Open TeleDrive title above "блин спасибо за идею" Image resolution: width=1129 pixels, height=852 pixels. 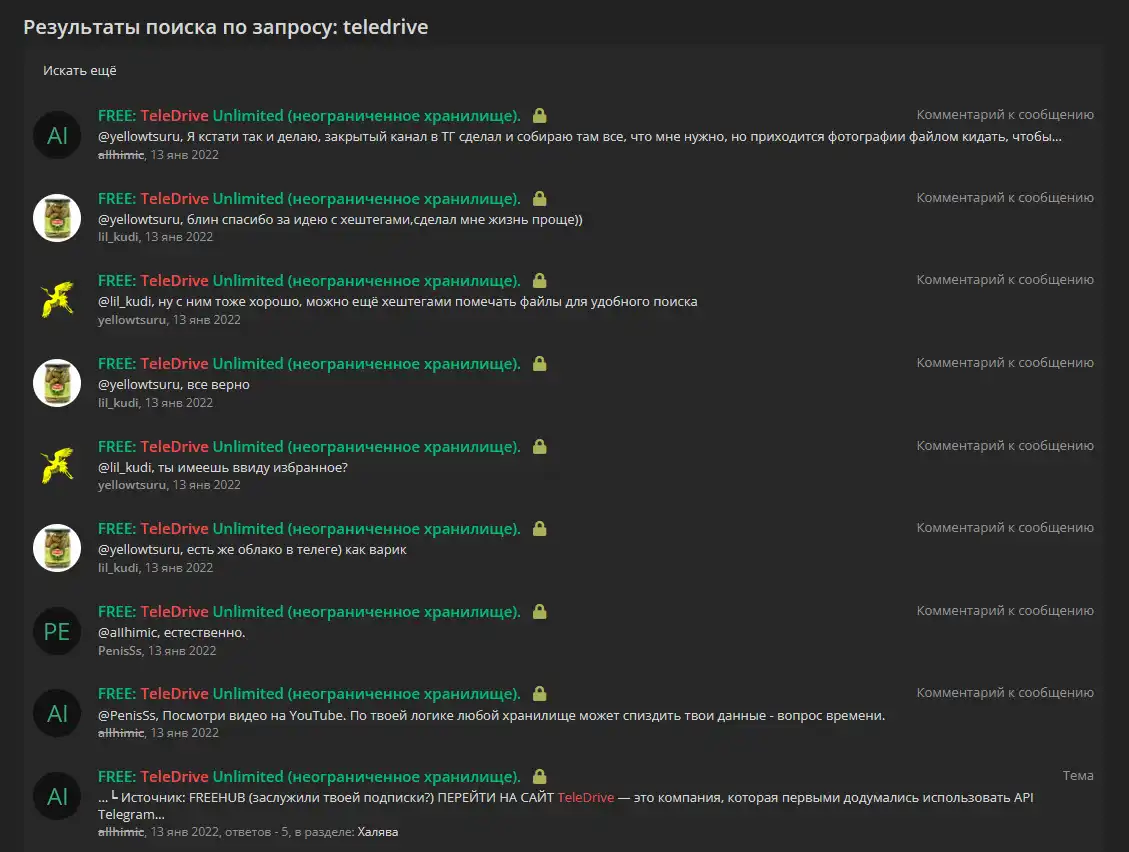[x=309, y=198]
